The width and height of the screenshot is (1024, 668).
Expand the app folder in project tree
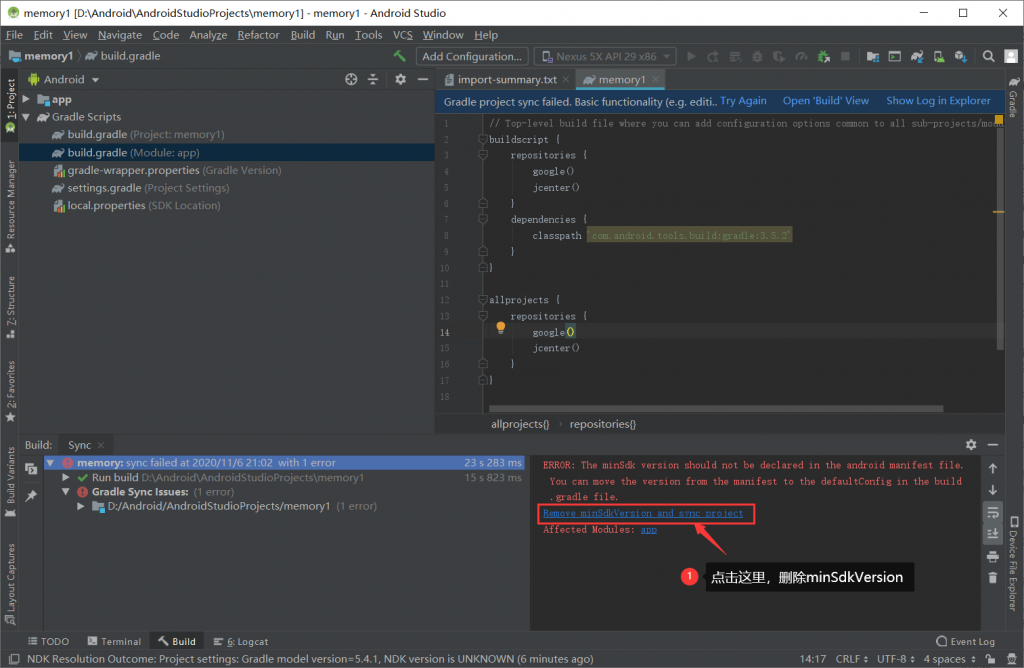(26, 99)
